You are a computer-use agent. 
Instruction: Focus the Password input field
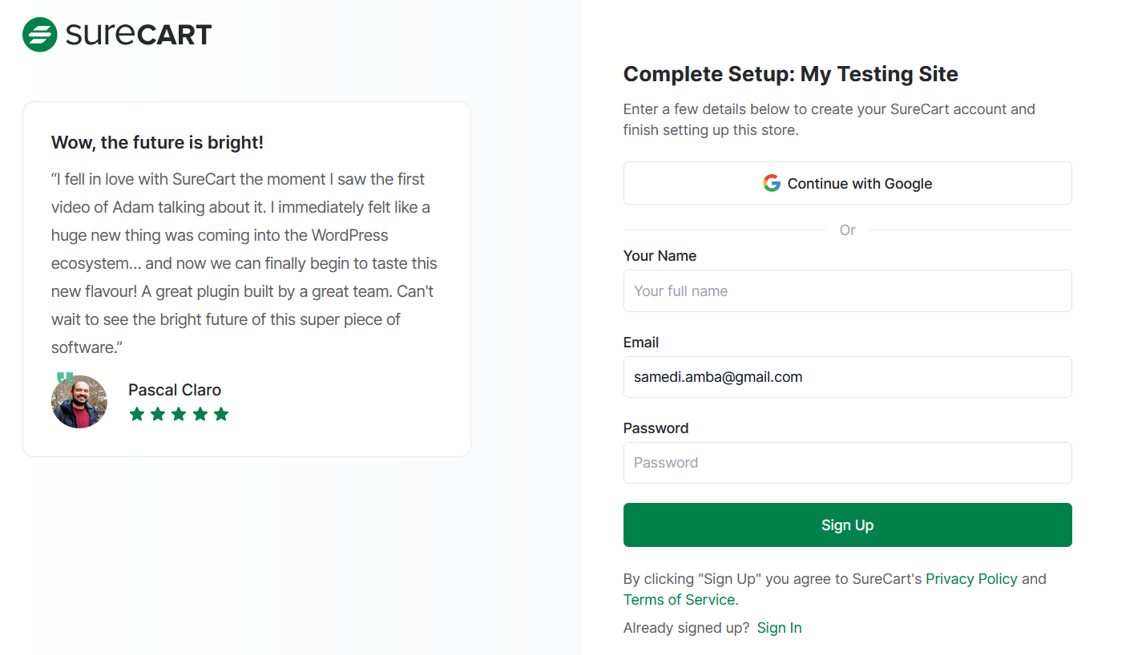click(x=847, y=463)
